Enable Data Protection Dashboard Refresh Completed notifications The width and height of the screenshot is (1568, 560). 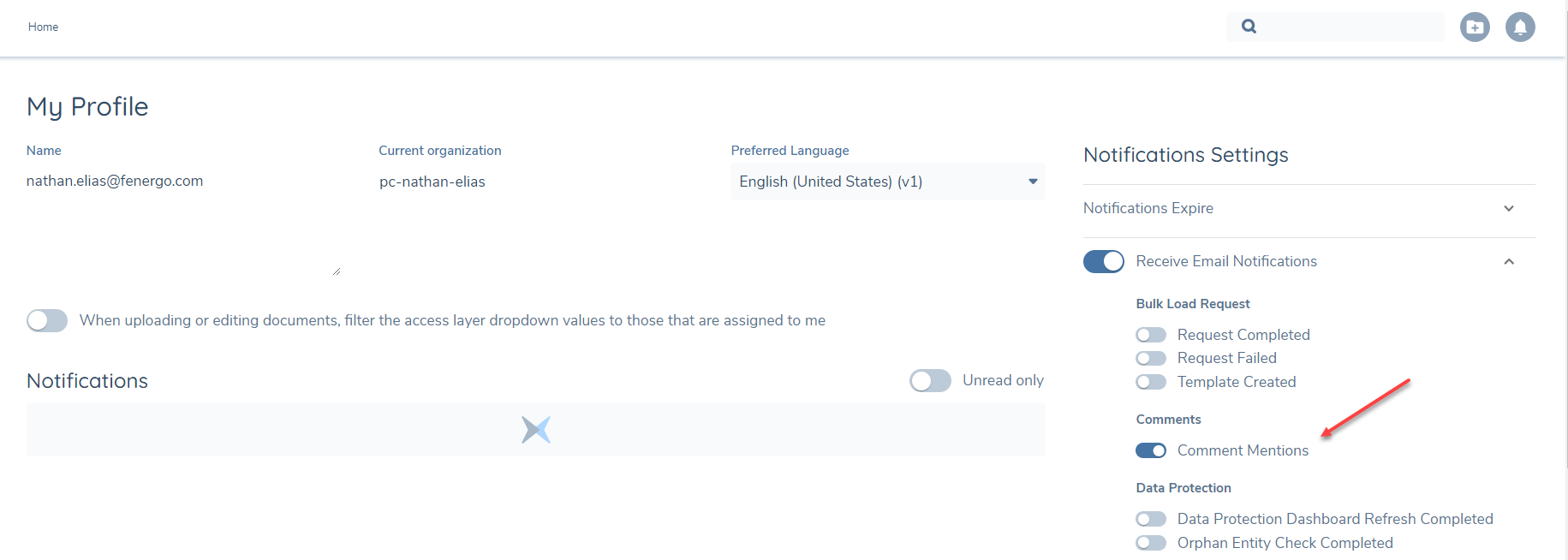pyautogui.click(x=1151, y=518)
